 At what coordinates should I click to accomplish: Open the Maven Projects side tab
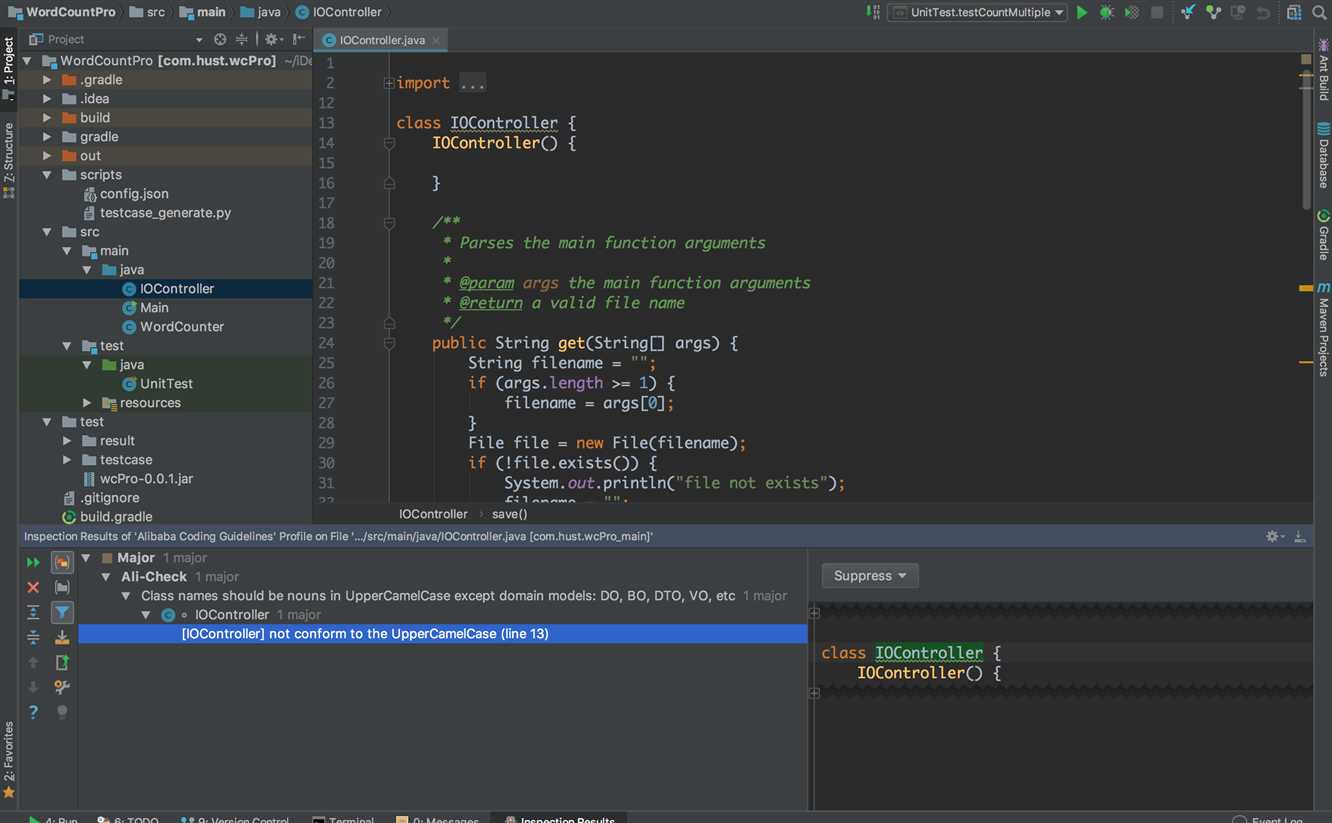click(x=1323, y=329)
